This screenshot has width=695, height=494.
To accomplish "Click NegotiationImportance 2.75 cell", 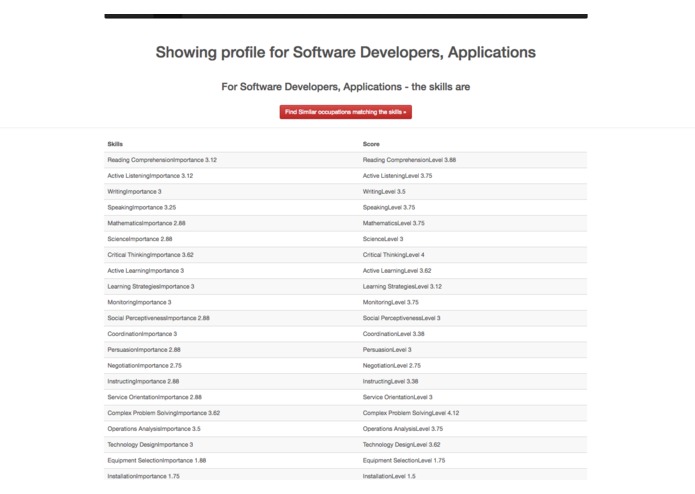I will 144,366.
